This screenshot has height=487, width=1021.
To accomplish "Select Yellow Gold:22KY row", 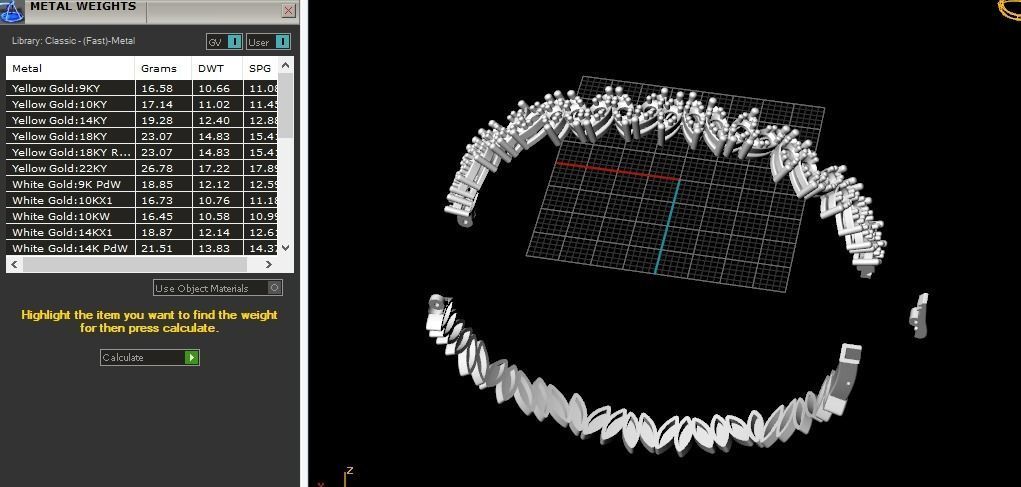I will 142,168.
